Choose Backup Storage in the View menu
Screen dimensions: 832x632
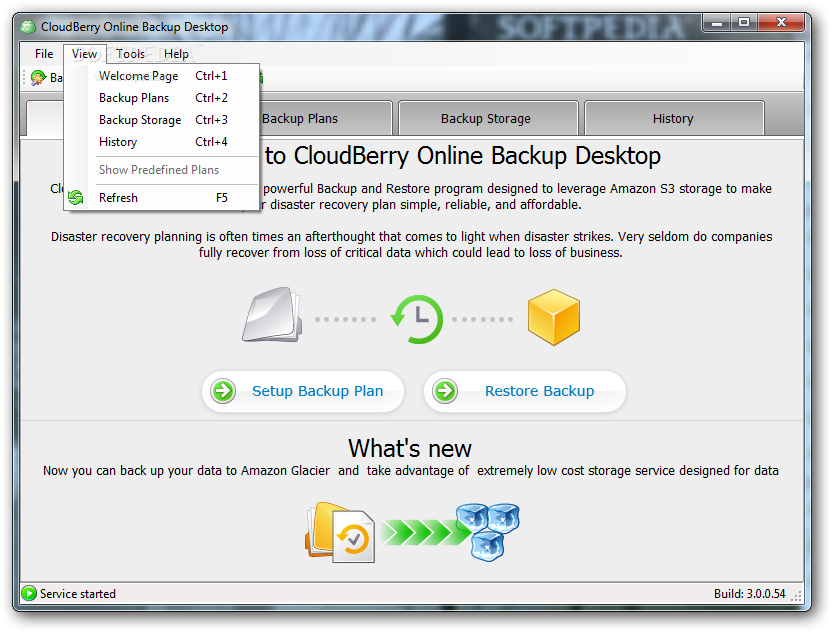tap(162, 120)
